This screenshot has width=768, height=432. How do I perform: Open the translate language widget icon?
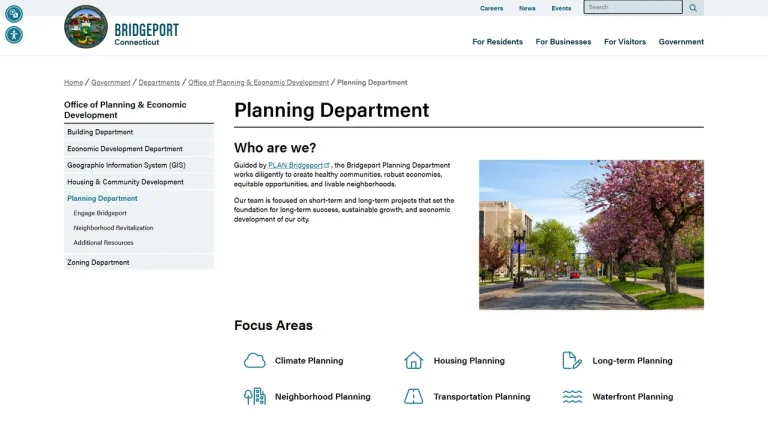(x=14, y=14)
